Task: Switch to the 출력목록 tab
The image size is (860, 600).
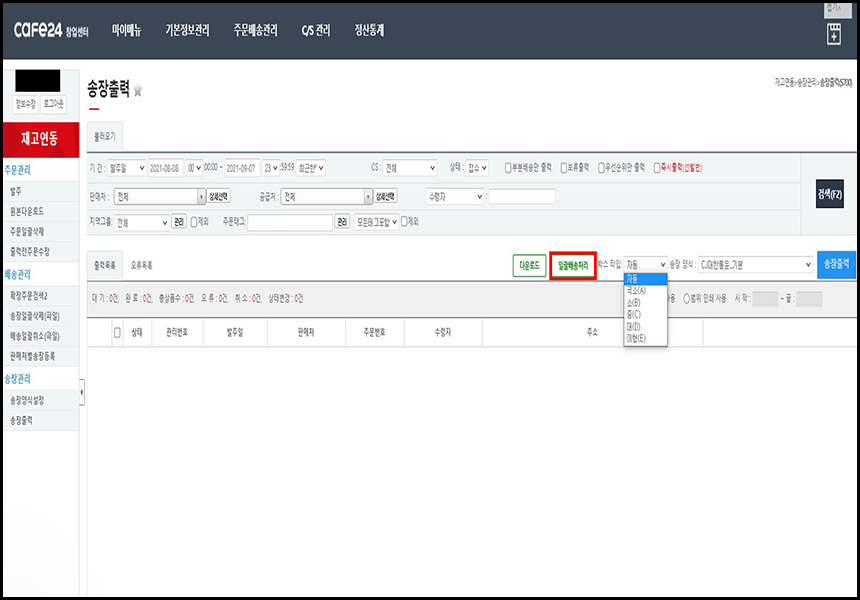Action: tap(105, 265)
